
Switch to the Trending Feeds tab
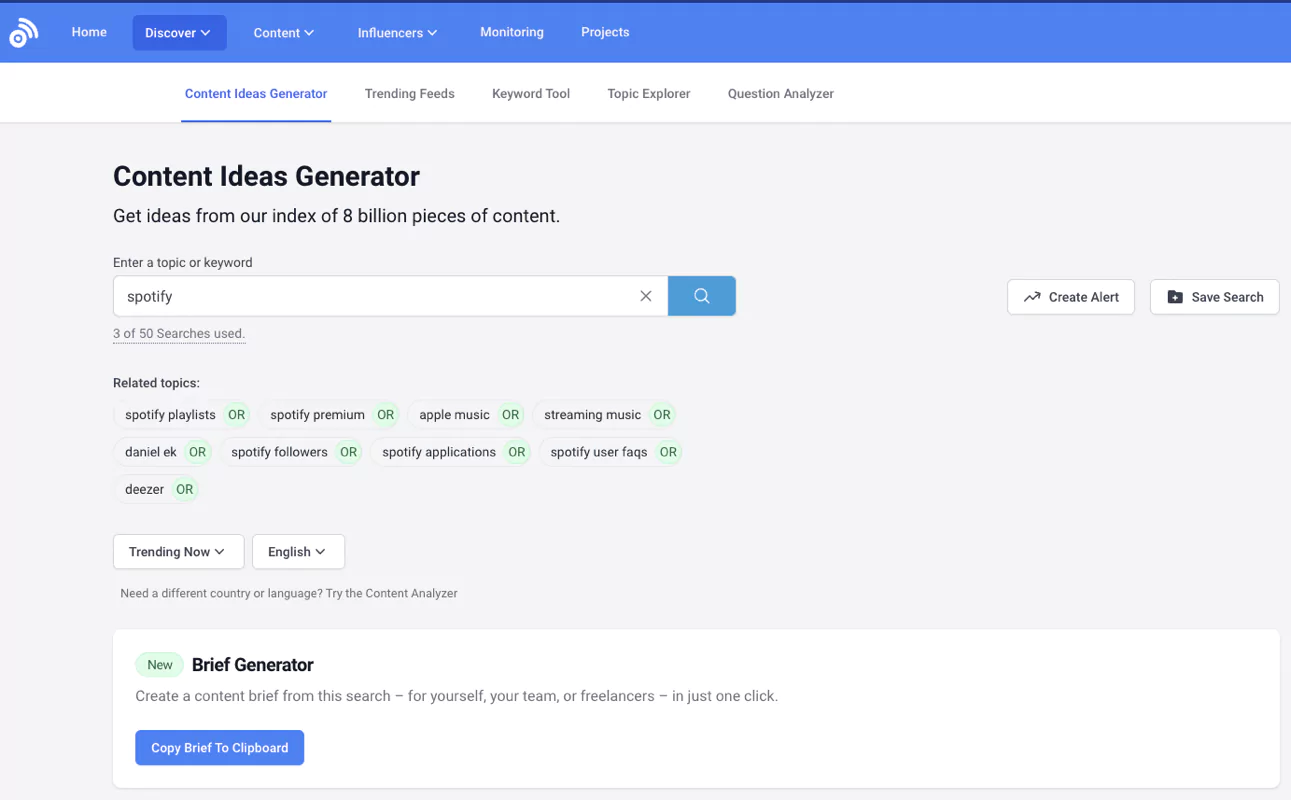(x=409, y=93)
